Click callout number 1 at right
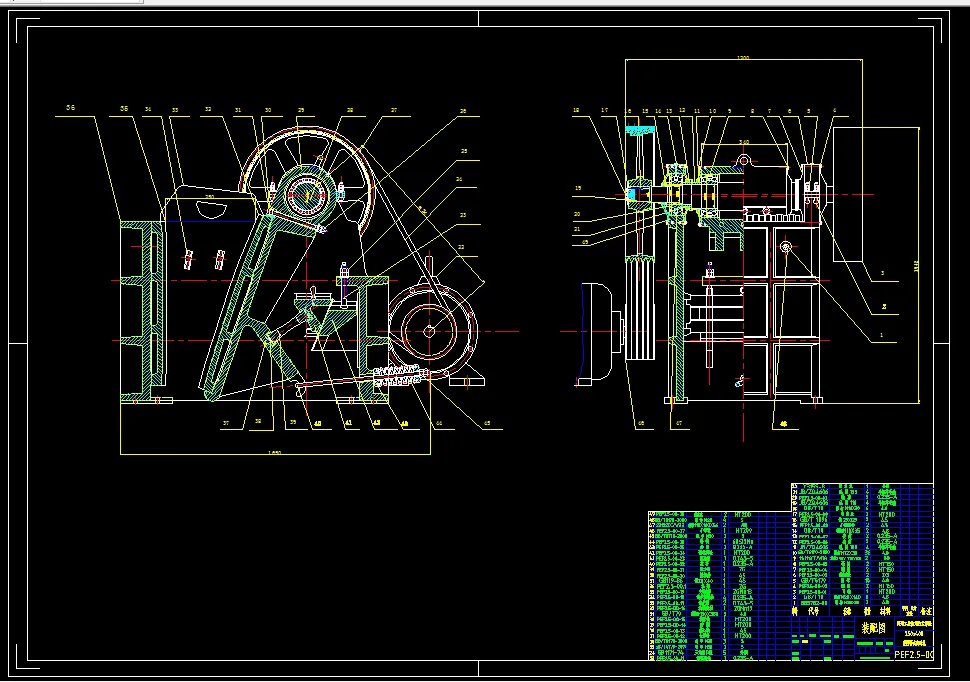The width and height of the screenshot is (970, 682). pos(881,335)
